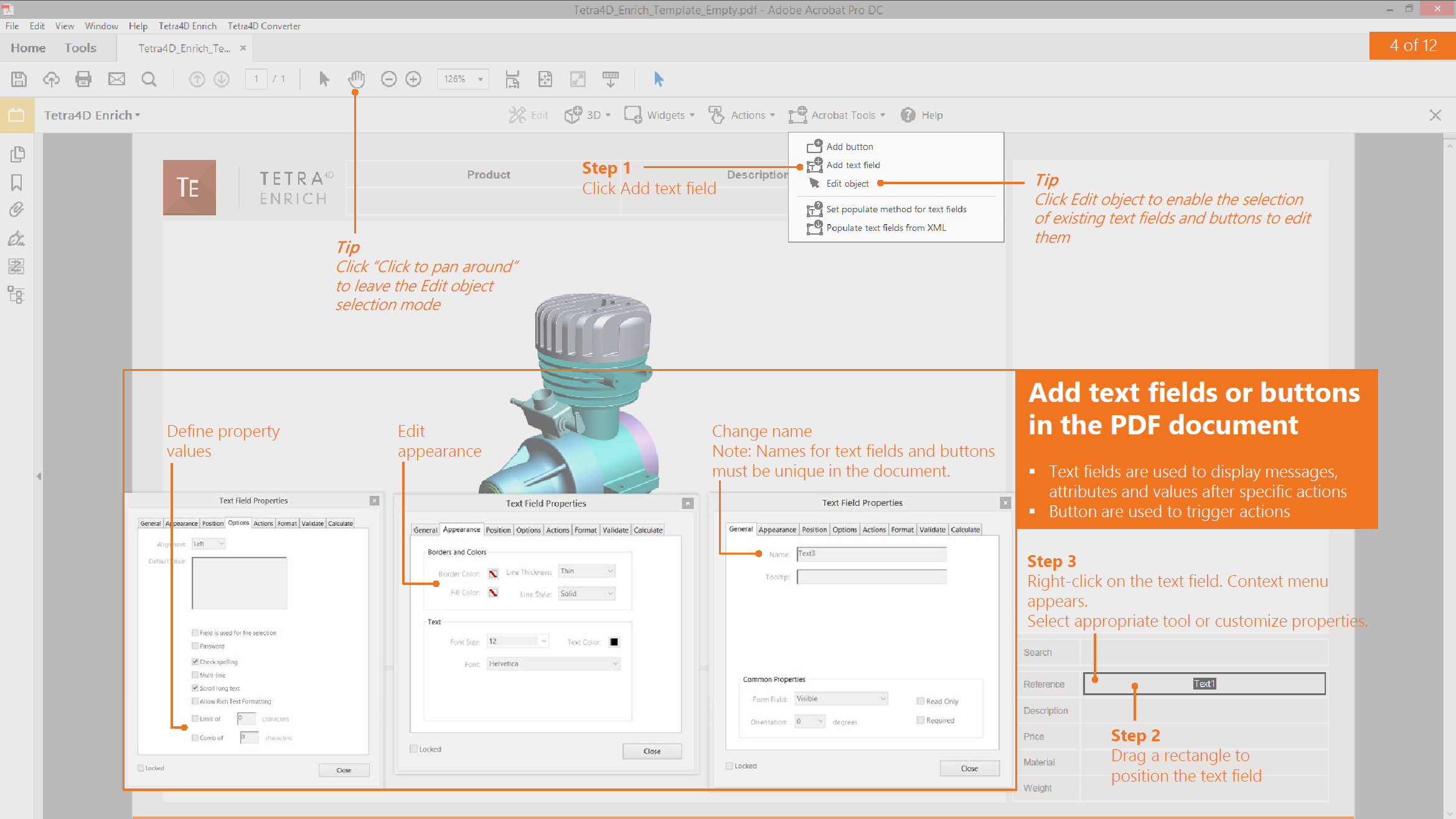Open the magnifier Find text tool
Image resolution: width=1456 pixels, height=819 pixels.
click(x=149, y=79)
